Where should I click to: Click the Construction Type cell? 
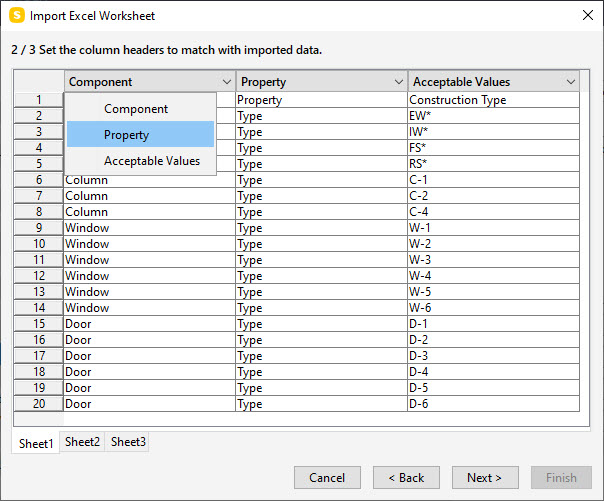[493, 100]
